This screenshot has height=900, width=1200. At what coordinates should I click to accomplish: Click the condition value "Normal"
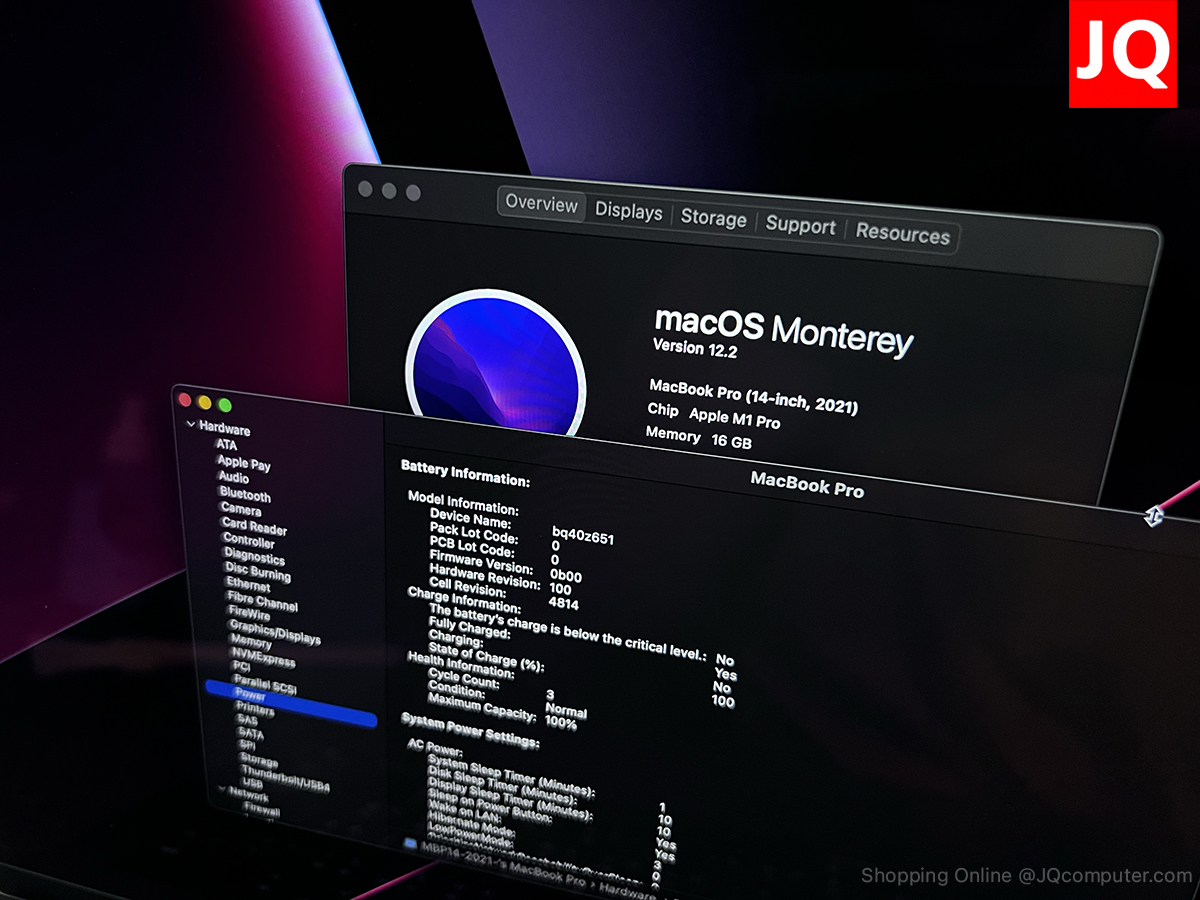566,709
